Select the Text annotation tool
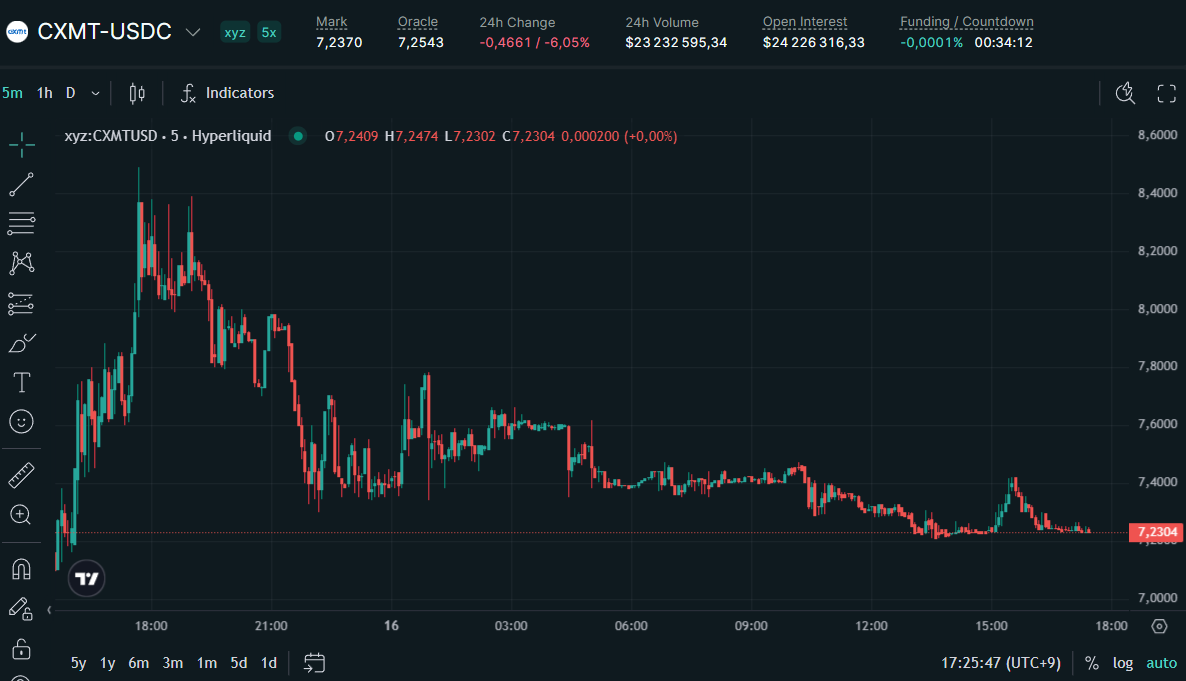Image resolution: width=1186 pixels, height=681 pixels. click(22, 382)
